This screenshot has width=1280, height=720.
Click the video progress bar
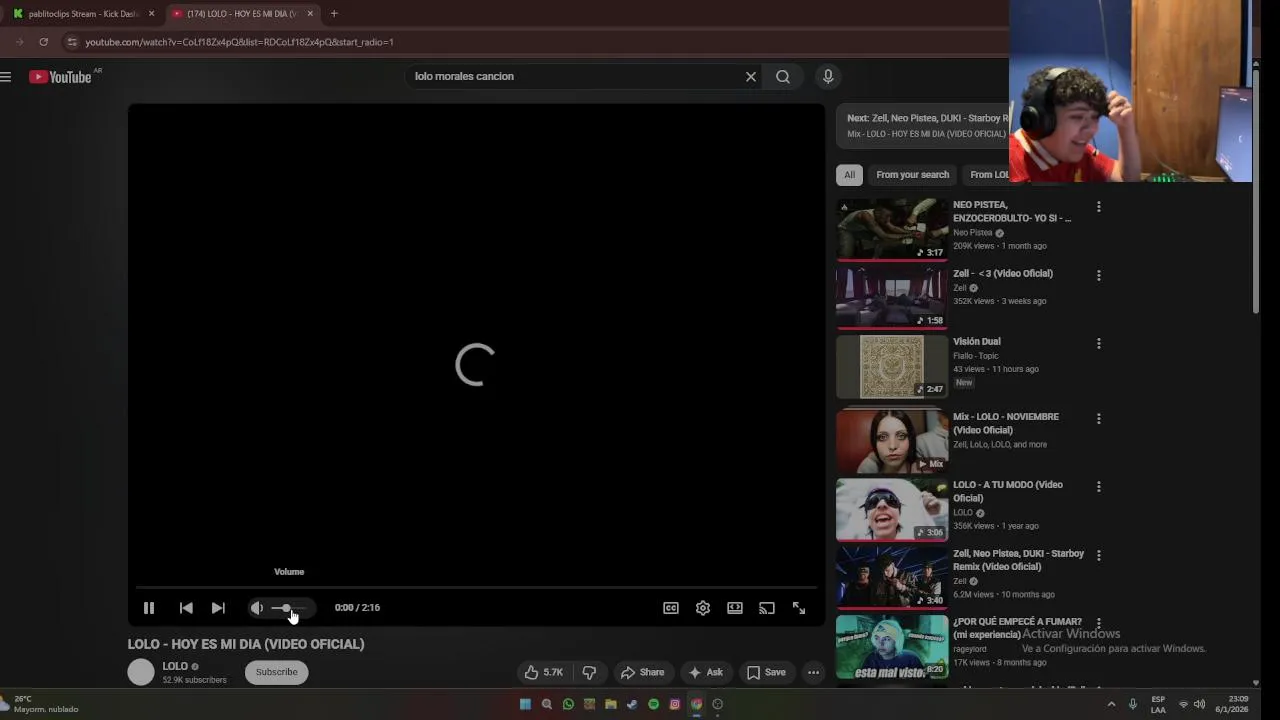(x=476, y=587)
